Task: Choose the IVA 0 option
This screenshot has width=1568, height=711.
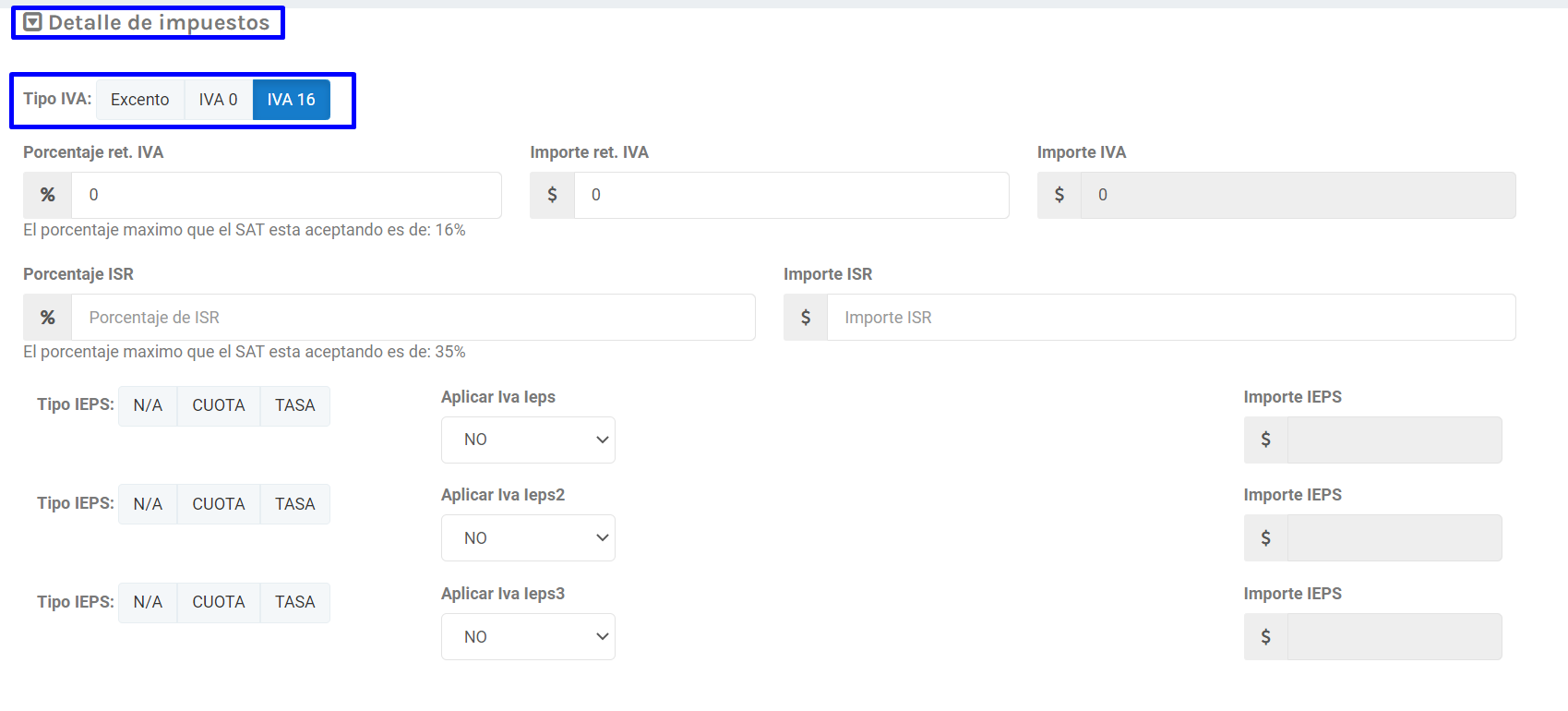Action: [218, 100]
